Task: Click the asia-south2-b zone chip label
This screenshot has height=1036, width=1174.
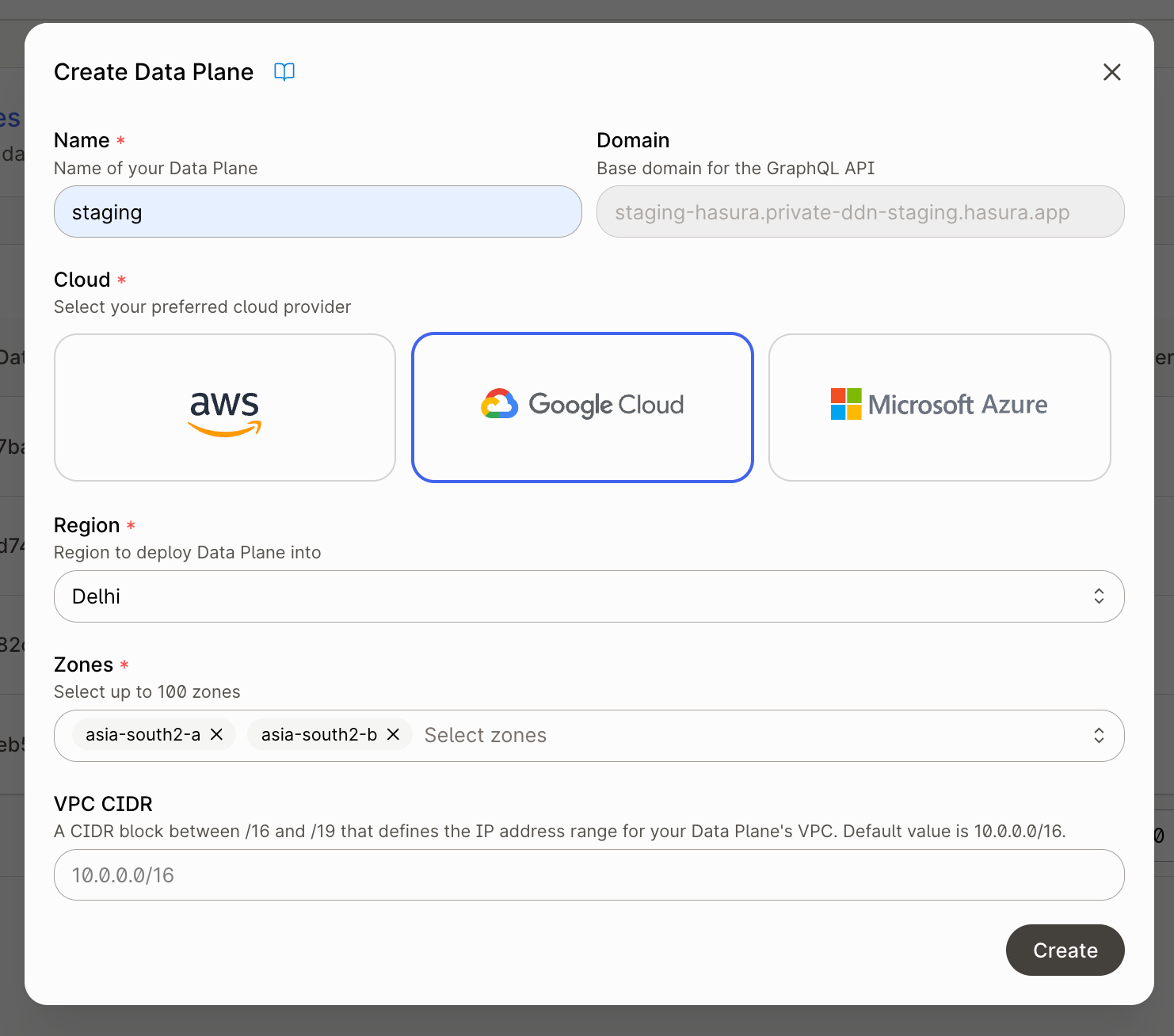Action: (x=319, y=735)
